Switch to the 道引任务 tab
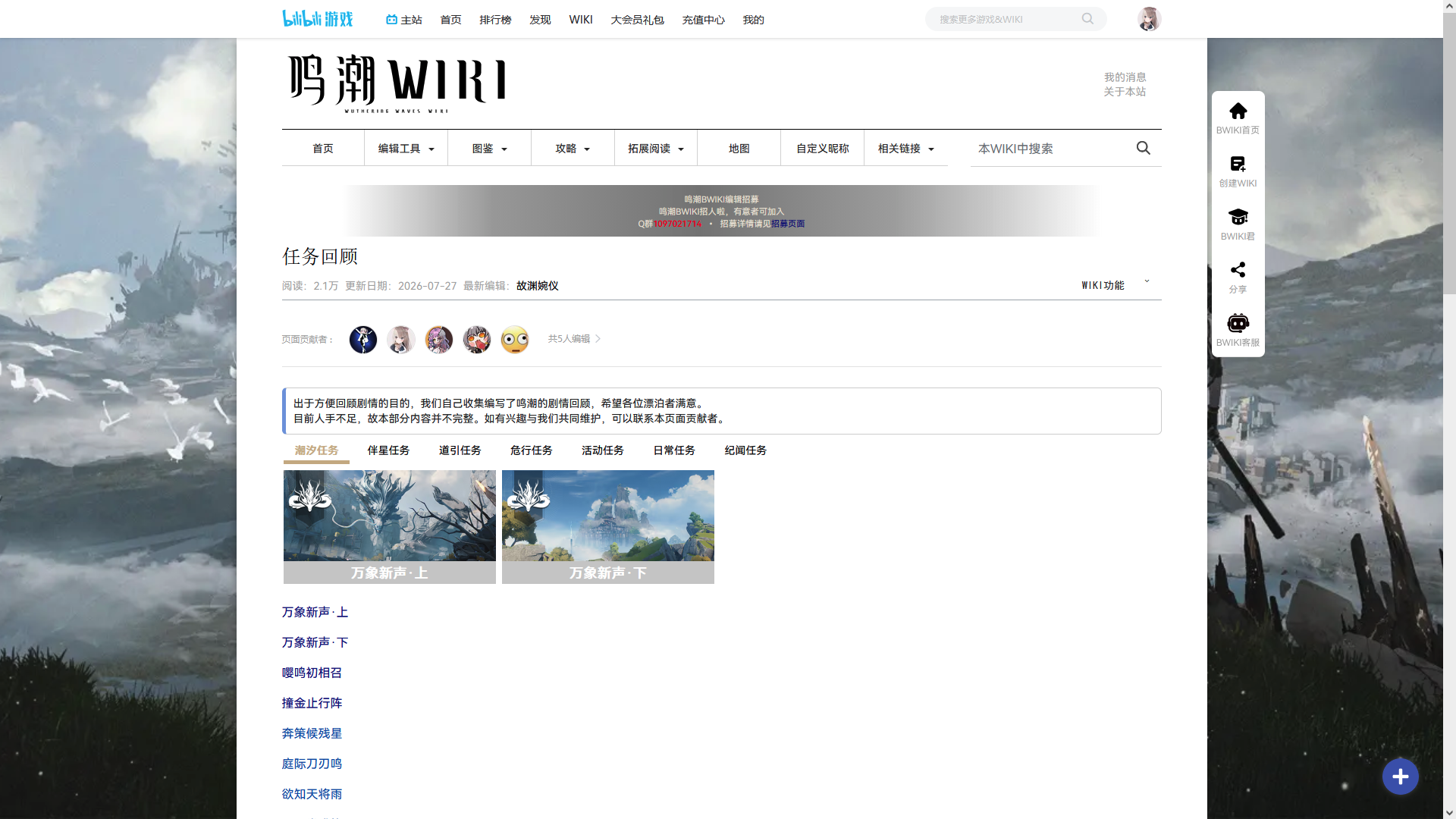Screen dimensions: 1456x819 click(x=460, y=450)
